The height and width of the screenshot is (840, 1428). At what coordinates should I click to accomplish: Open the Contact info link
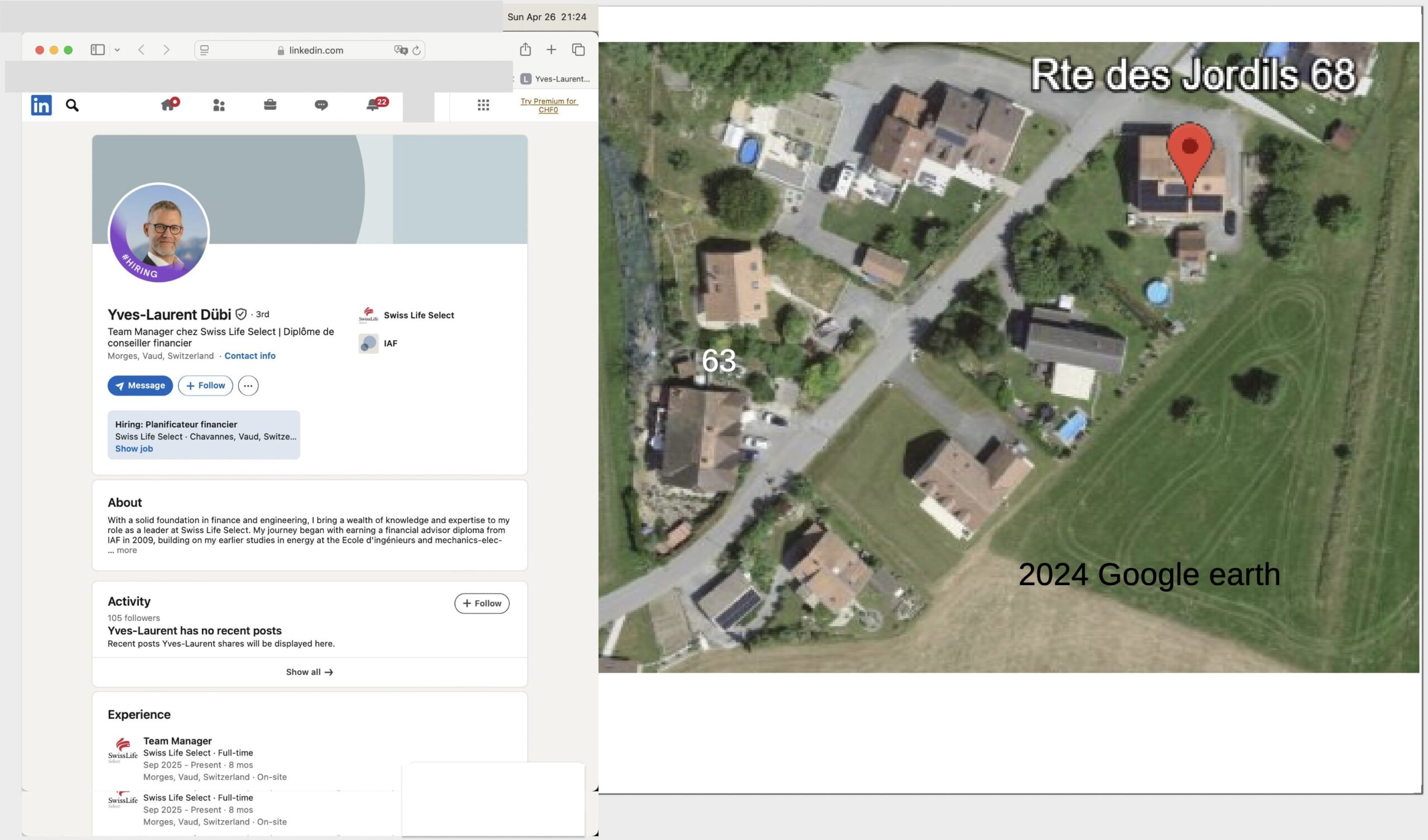[x=249, y=356]
